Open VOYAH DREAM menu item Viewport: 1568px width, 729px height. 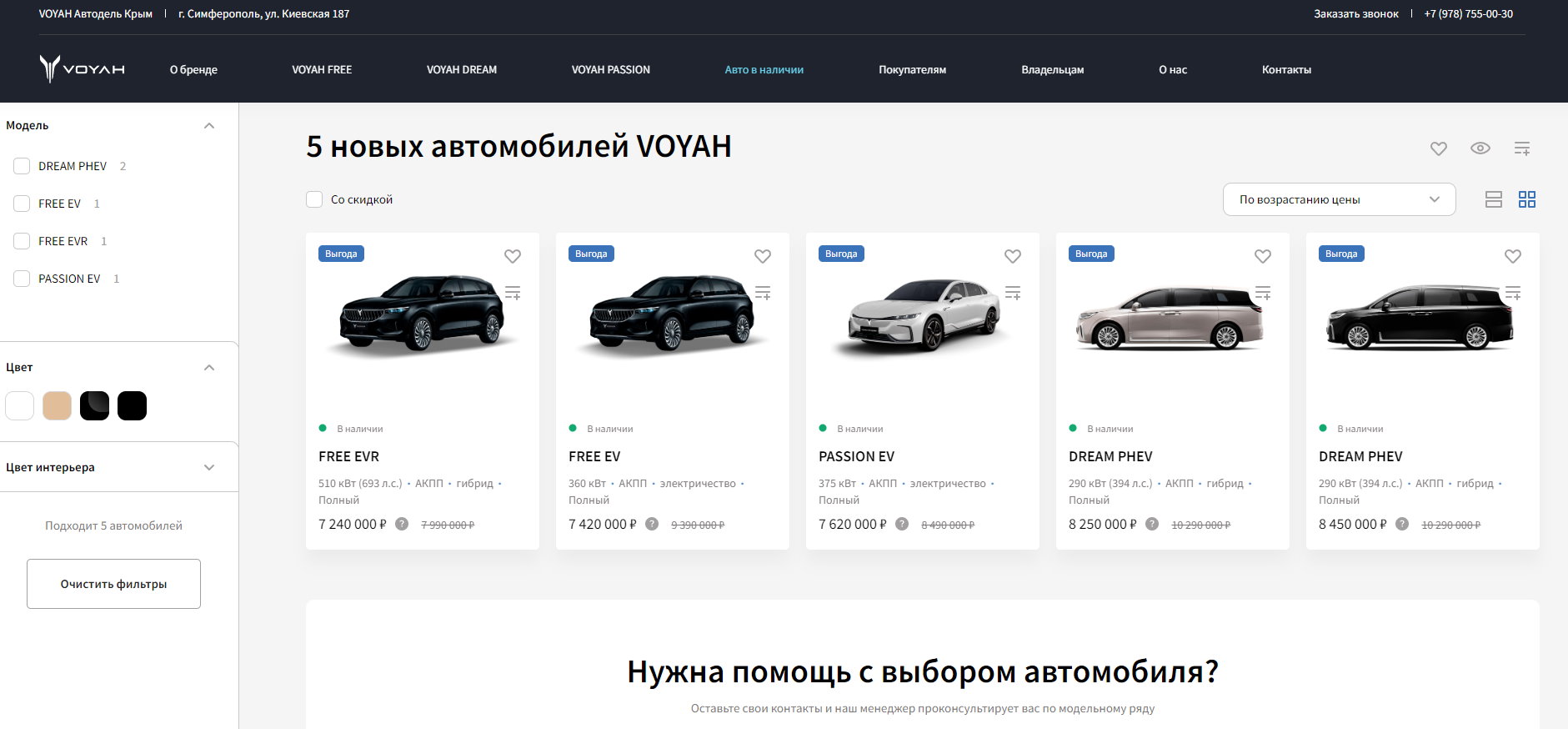462,69
